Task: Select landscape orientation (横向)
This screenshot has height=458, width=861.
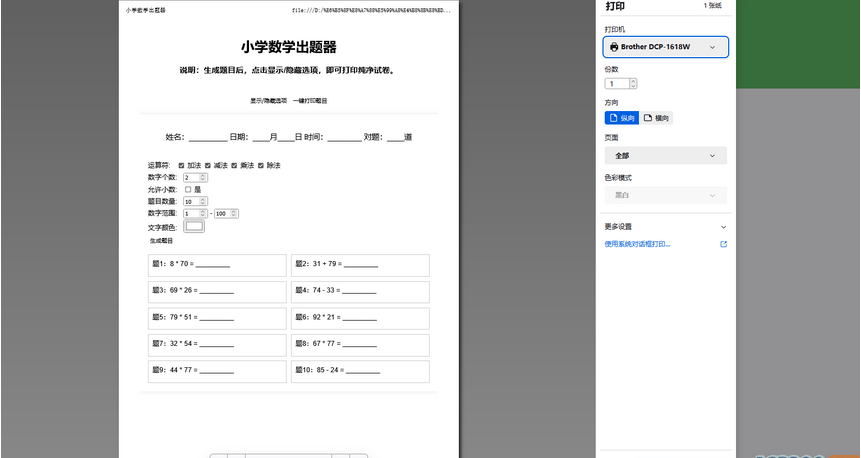Action: 656,118
